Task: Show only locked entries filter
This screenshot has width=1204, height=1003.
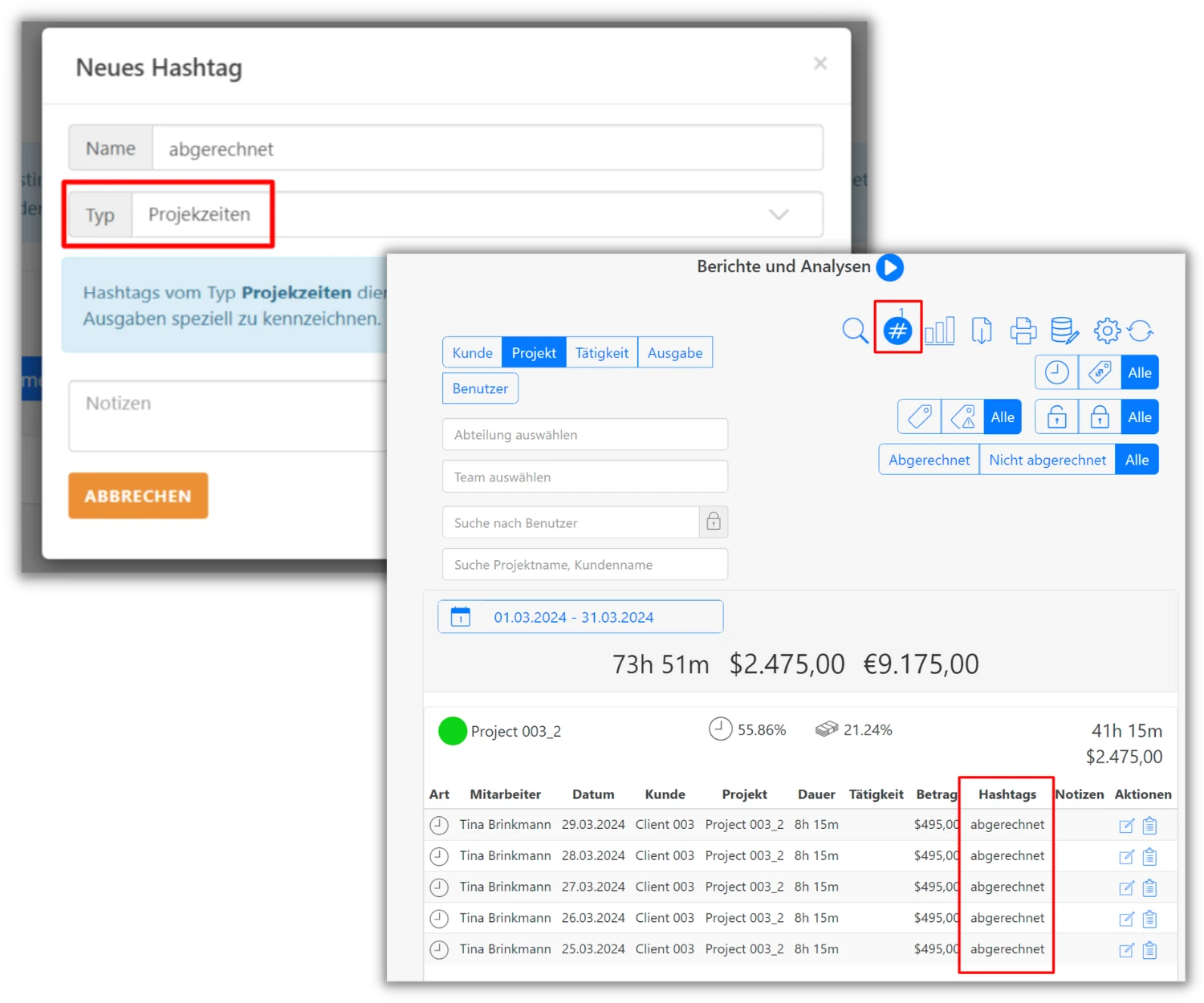Action: tap(1100, 417)
